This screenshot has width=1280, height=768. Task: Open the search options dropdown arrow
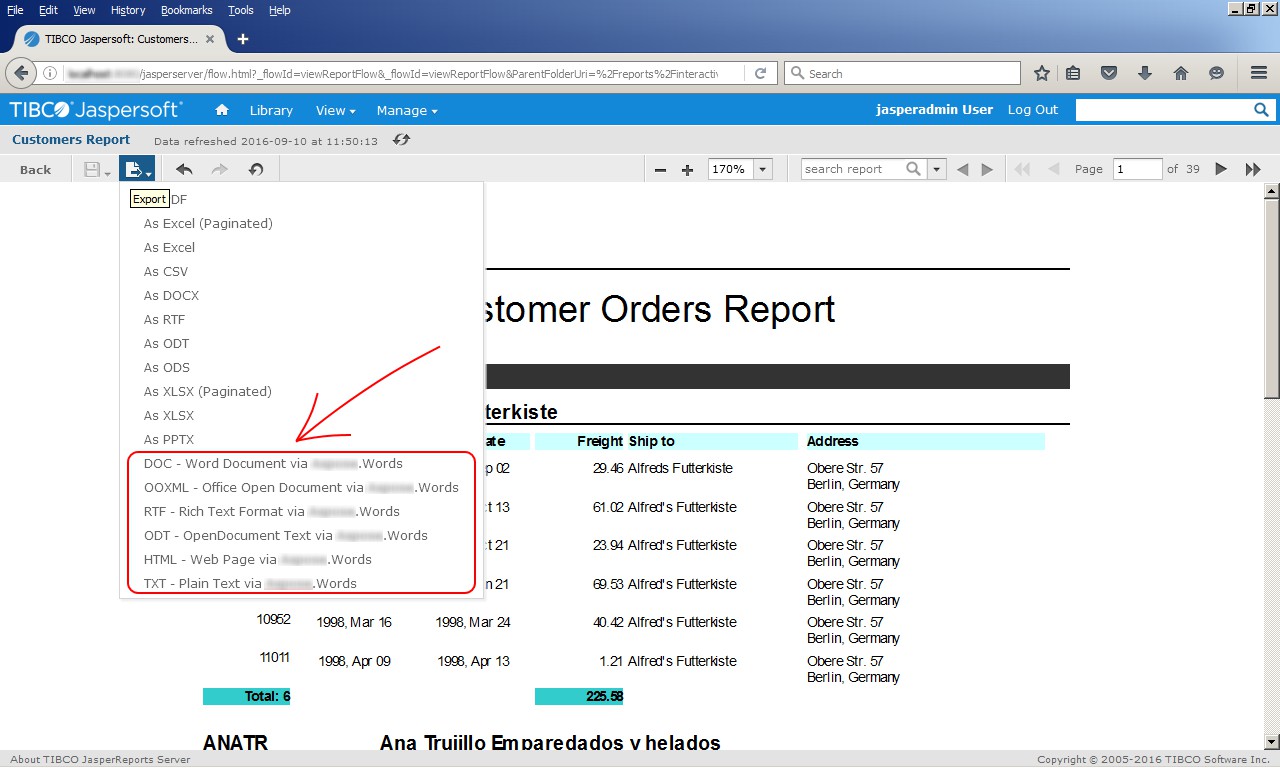936,170
